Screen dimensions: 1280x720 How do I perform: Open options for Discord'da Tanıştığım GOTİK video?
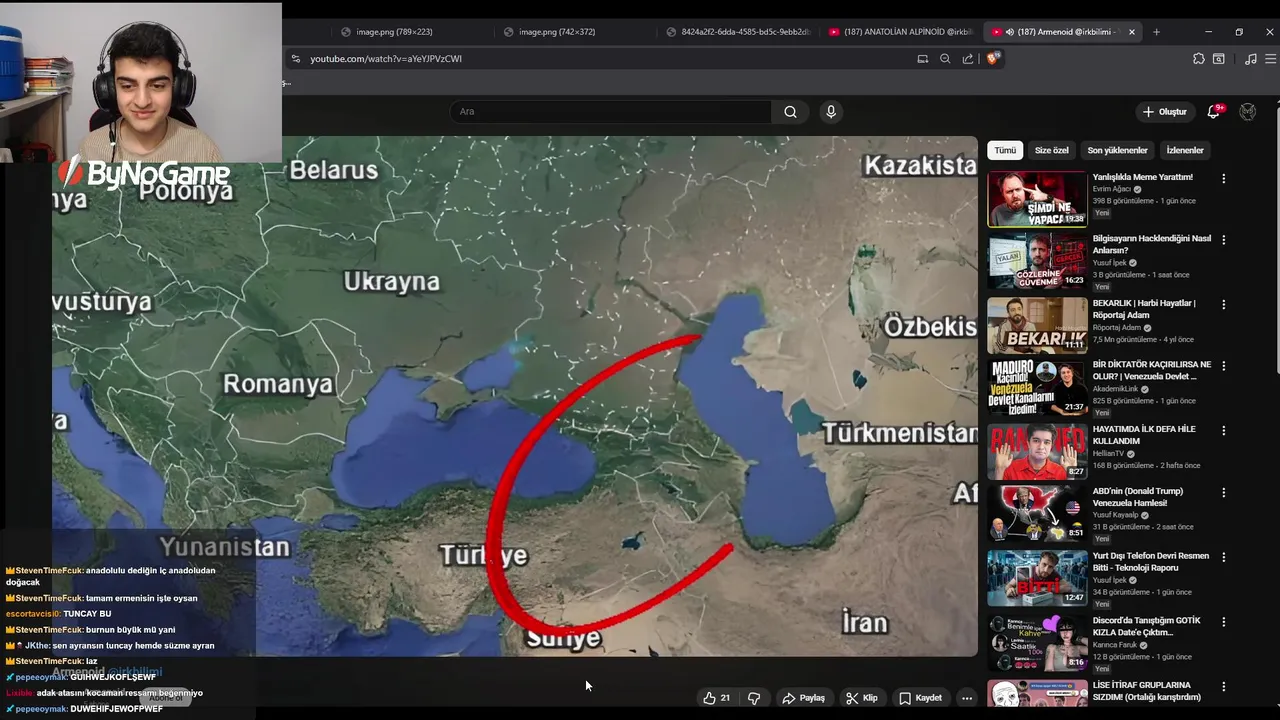[1223, 622]
